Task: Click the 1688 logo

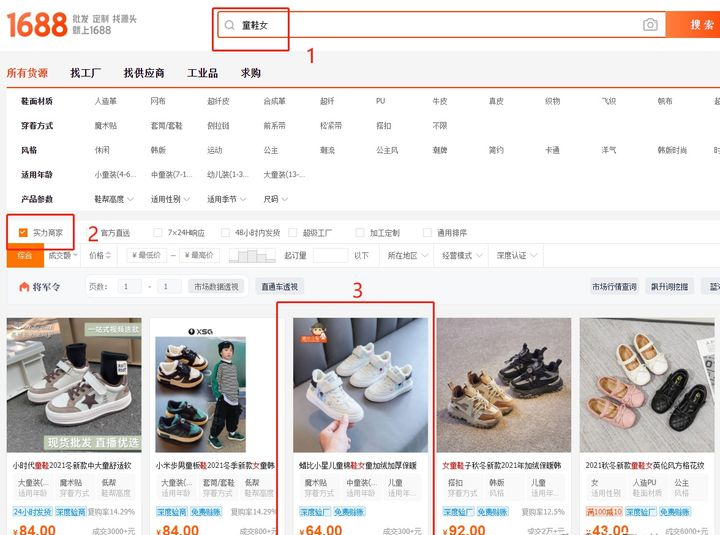Action: pos(36,25)
